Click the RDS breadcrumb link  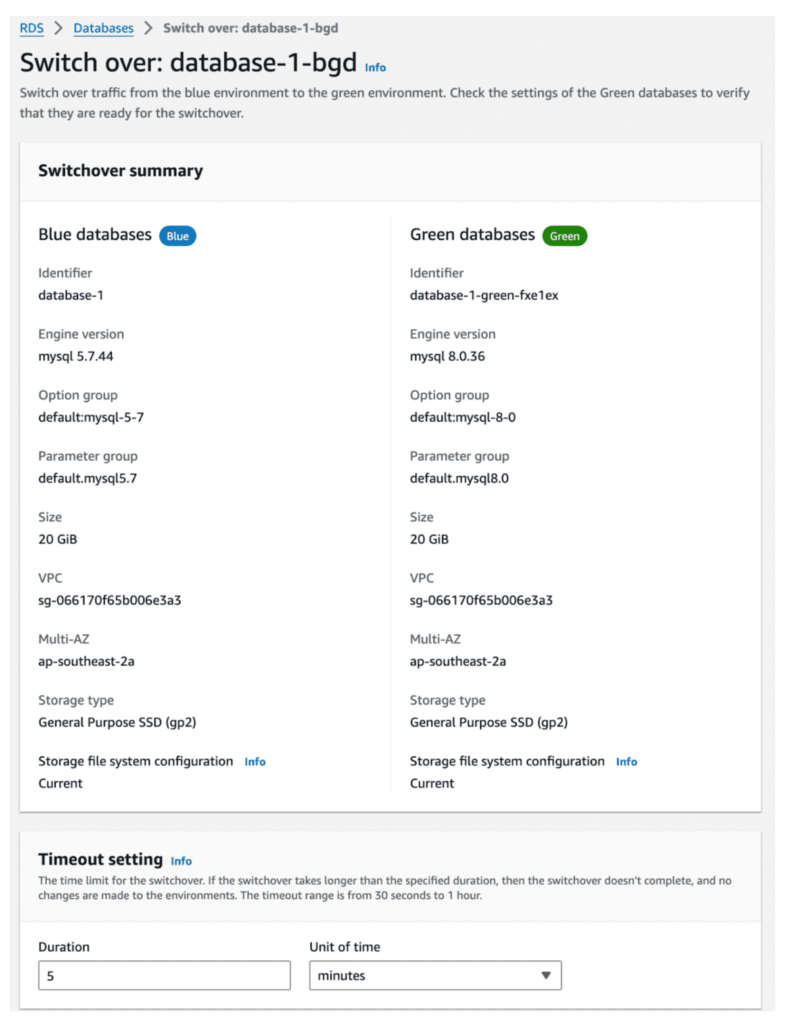point(32,28)
